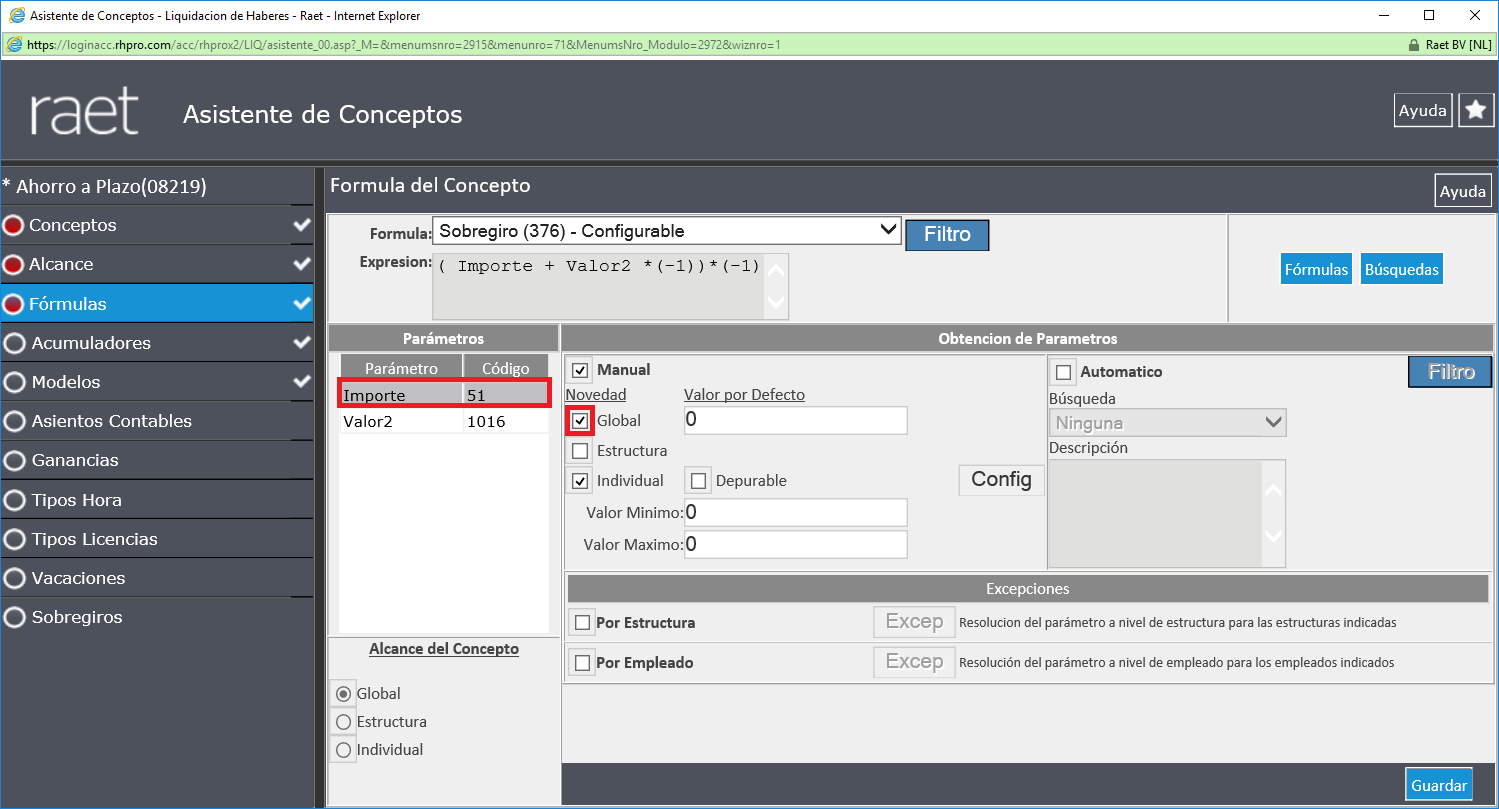The width and height of the screenshot is (1499, 809).
Task: Open Asientos Contables in sidebar
Action: (158, 421)
